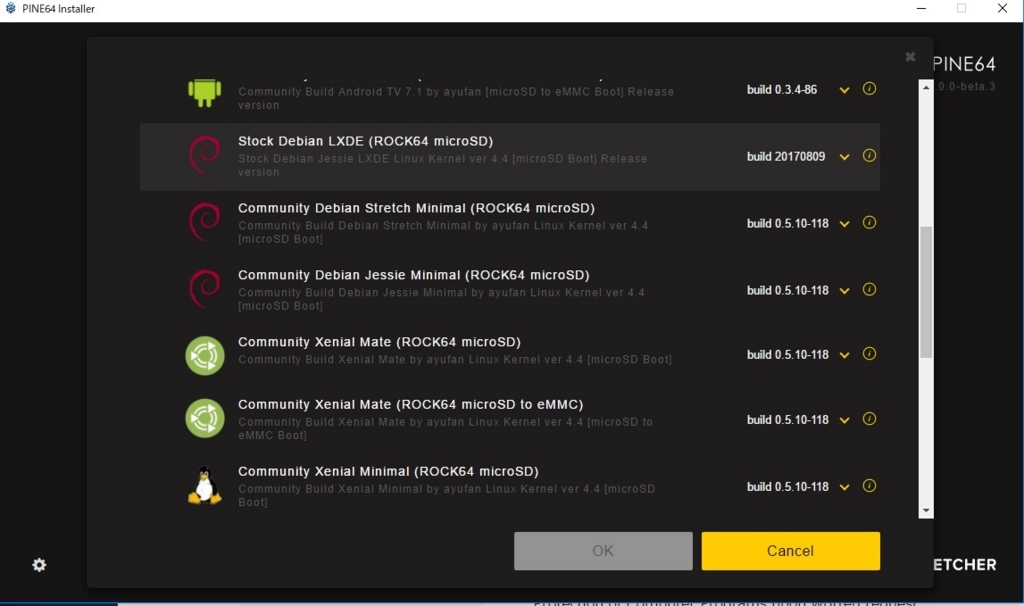Image resolution: width=1024 pixels, height=606 pixels.
Task: Click build 20170809 label
Action: point(786,157)
